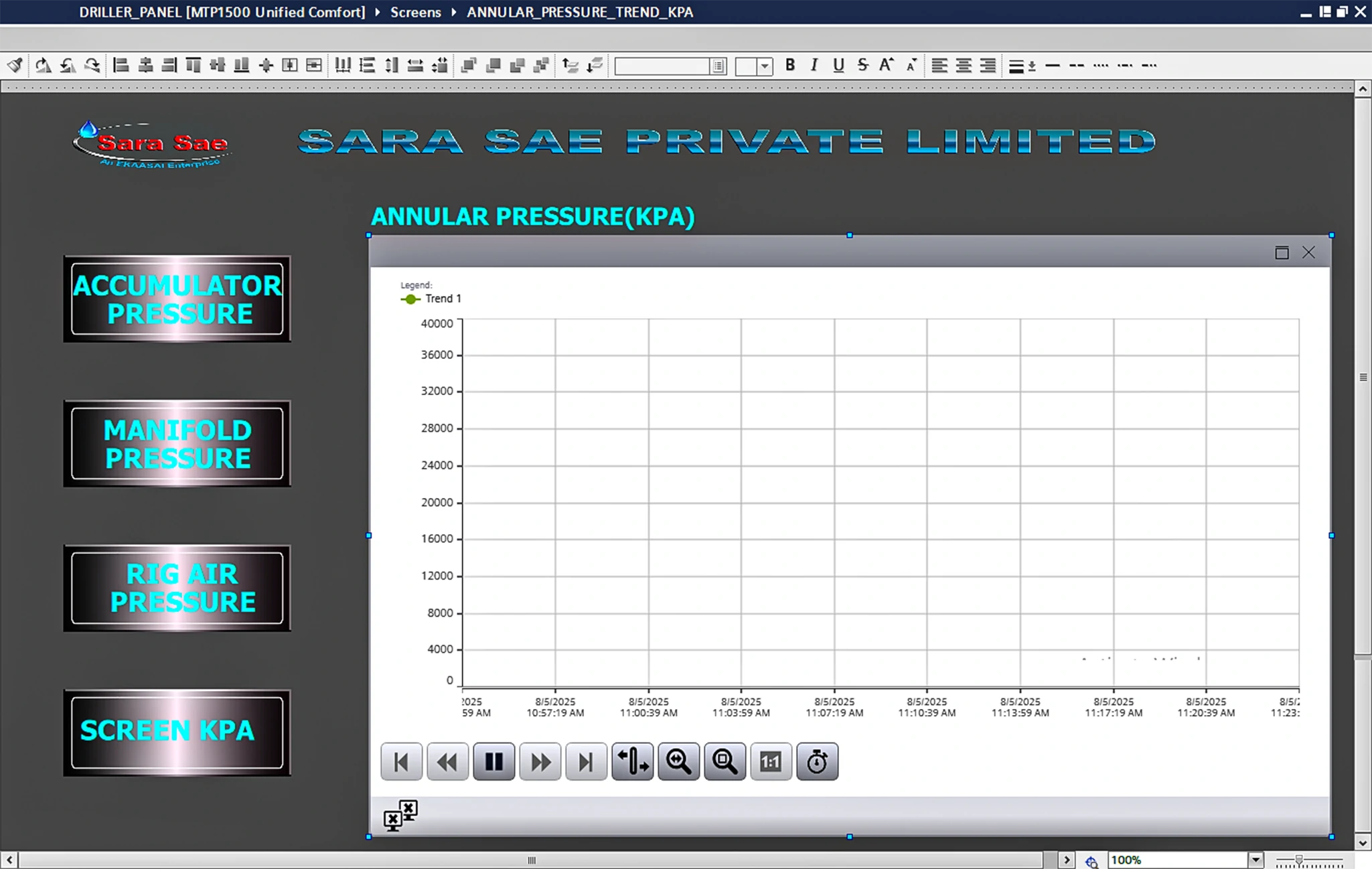Open the font size dropdown arrow
The image size is (1372, 869).
click(765, 66)
